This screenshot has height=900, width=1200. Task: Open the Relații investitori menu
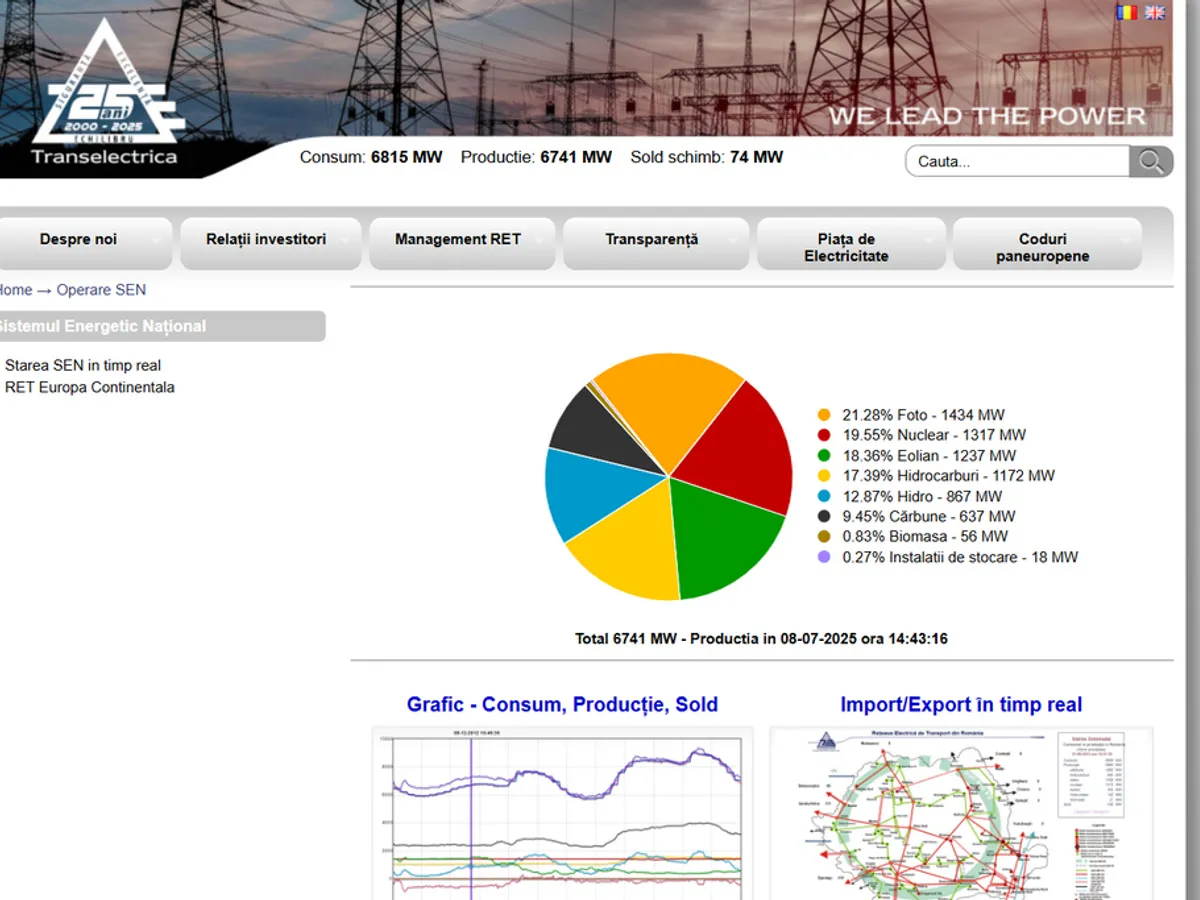tap(266, 240)
